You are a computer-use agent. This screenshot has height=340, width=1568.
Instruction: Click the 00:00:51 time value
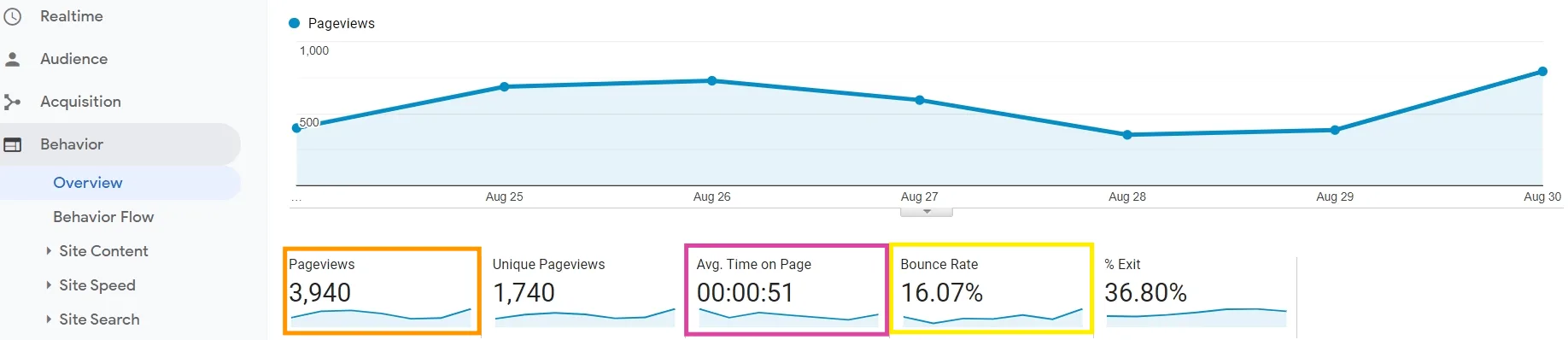point(745,293)
